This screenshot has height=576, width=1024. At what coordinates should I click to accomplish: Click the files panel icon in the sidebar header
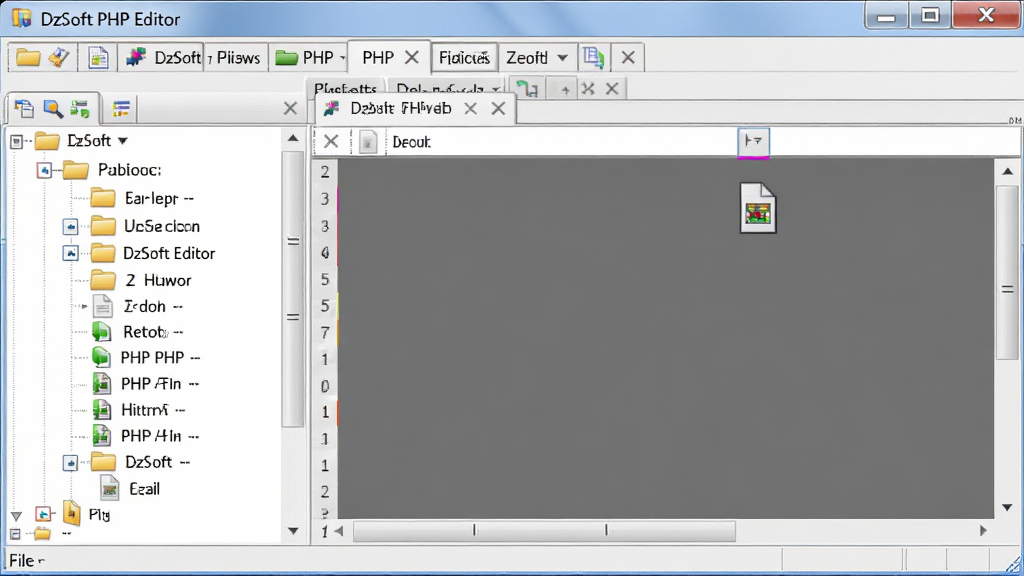point(24,109)
